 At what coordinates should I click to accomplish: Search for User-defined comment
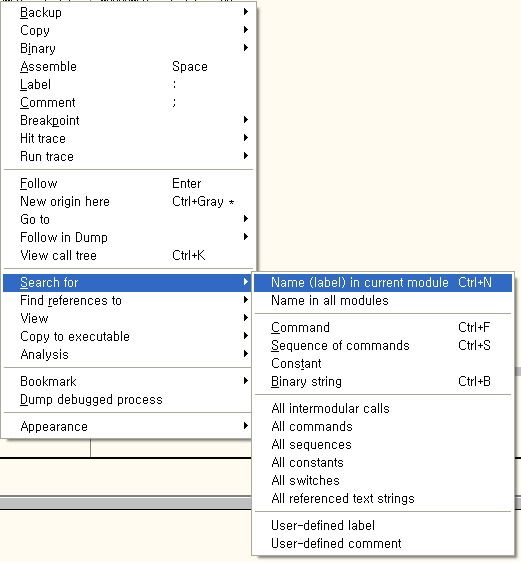[383, 543]
